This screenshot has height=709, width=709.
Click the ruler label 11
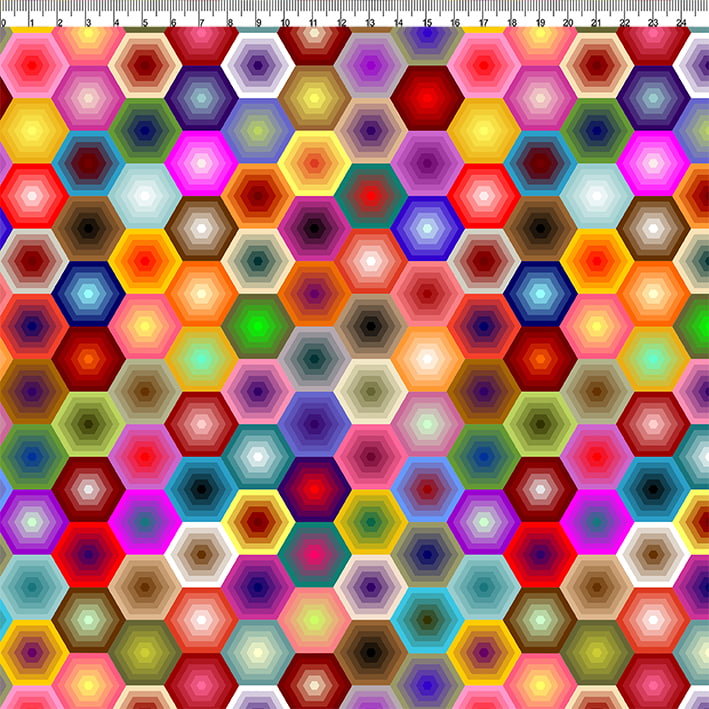[313, 23]
